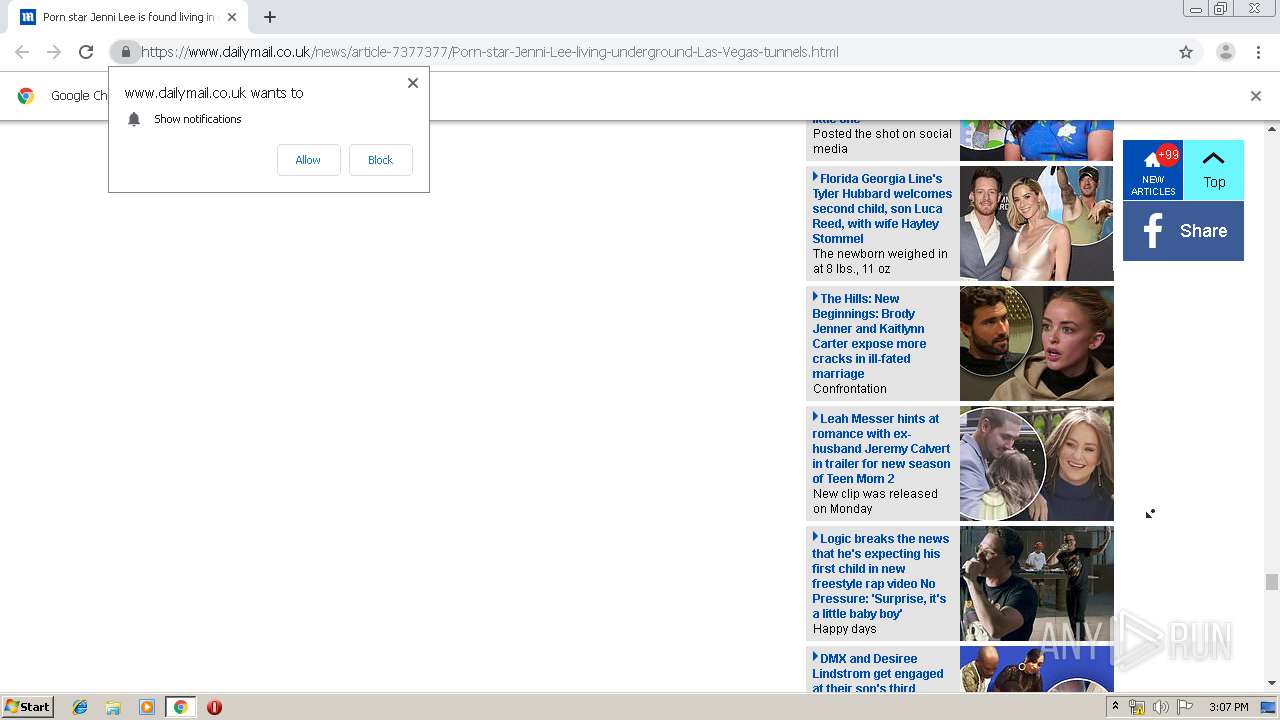Click the Logic rap video thumbnail

click(x=1036, y=583)
